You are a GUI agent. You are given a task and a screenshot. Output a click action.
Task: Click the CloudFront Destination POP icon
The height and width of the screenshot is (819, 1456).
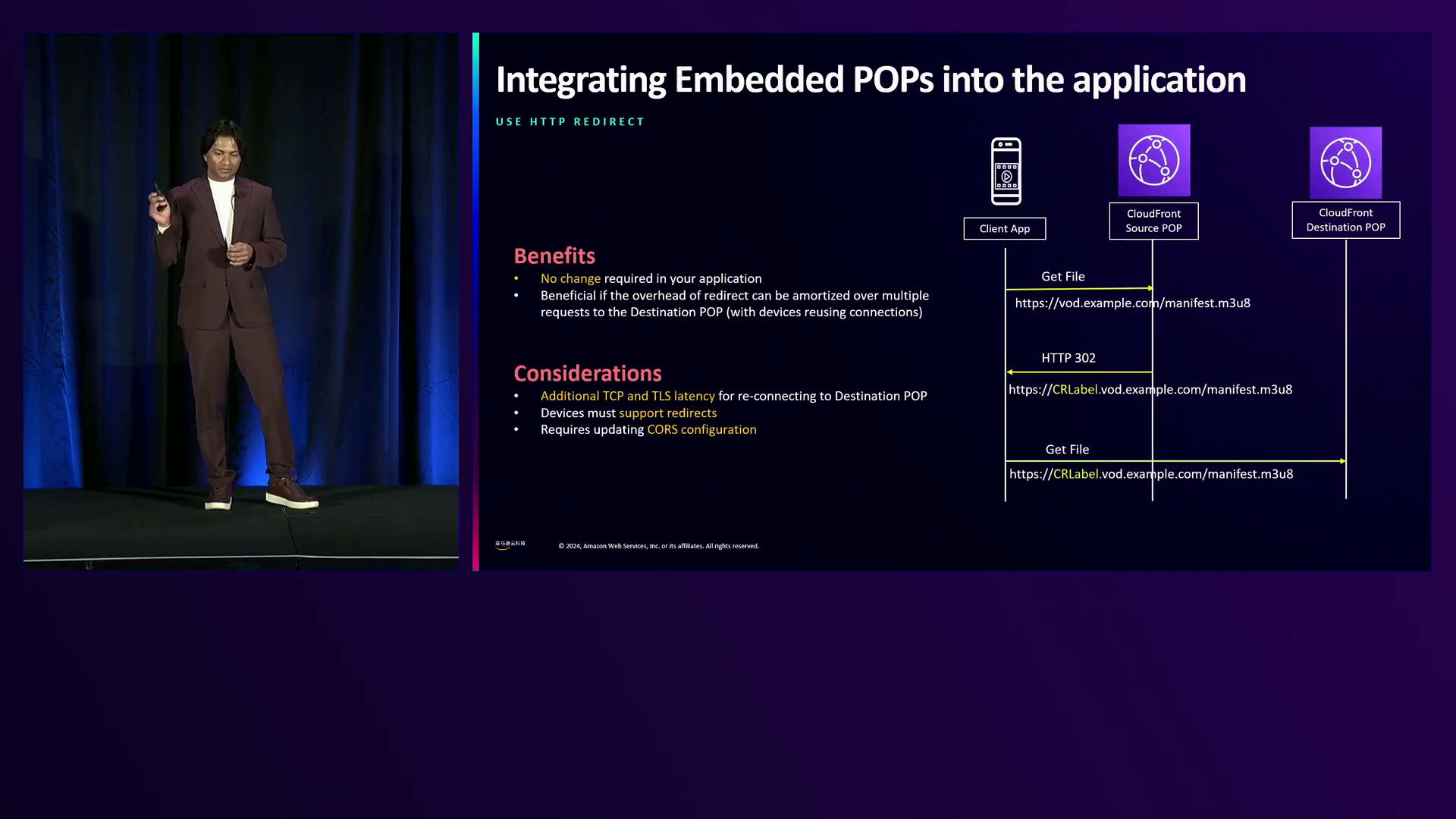pos(1345,163)
